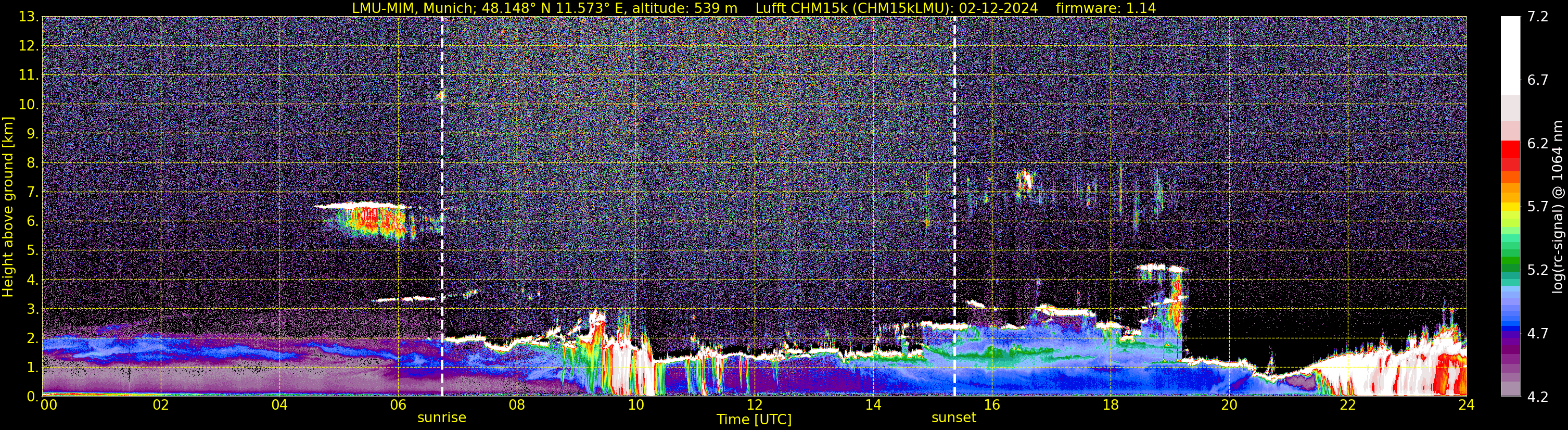The image size is (1568, 430).
Task: Click the colorbar tick value 4.7
Action: click(1537, 334)
